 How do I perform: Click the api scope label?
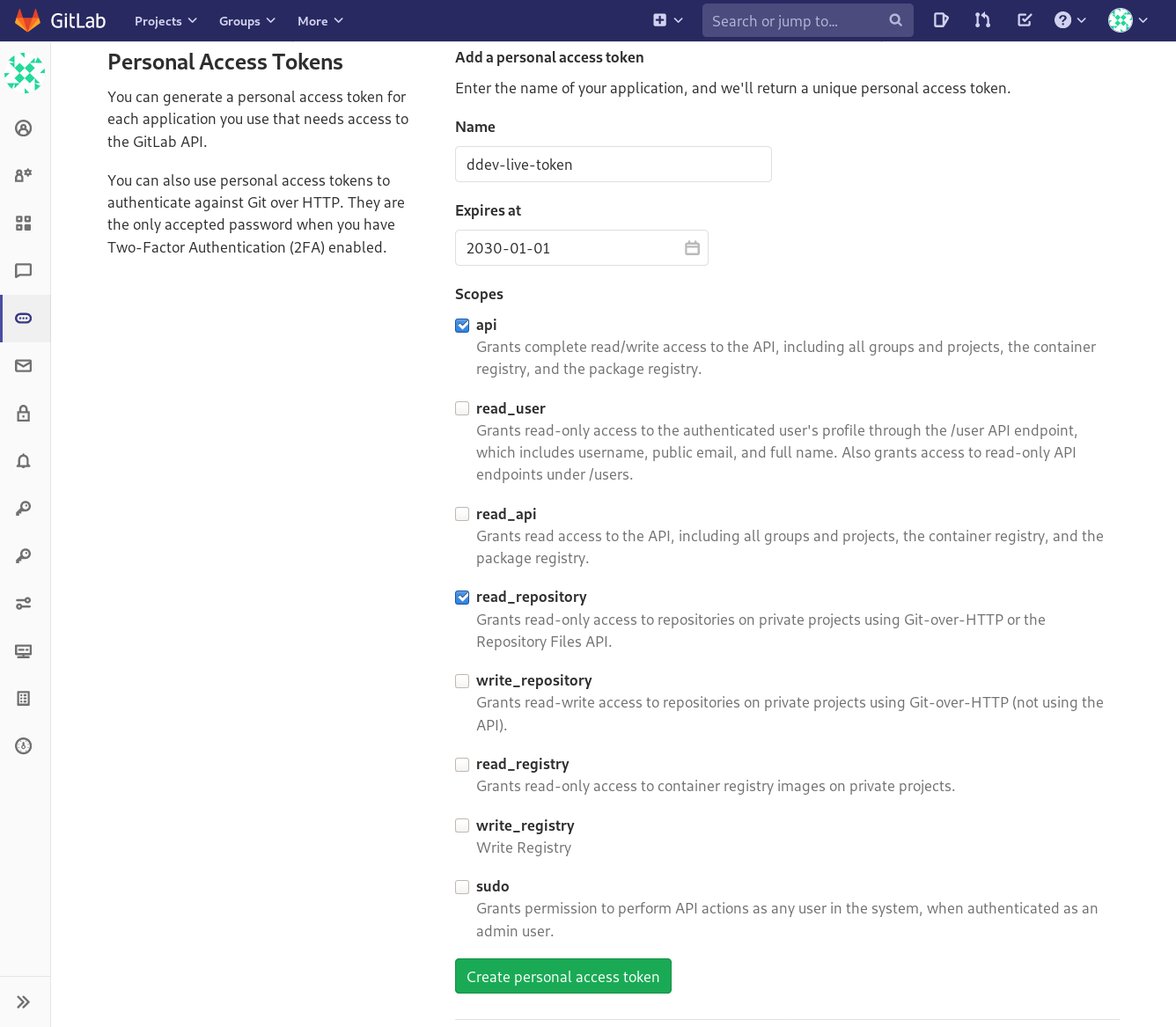pos(487,325)
